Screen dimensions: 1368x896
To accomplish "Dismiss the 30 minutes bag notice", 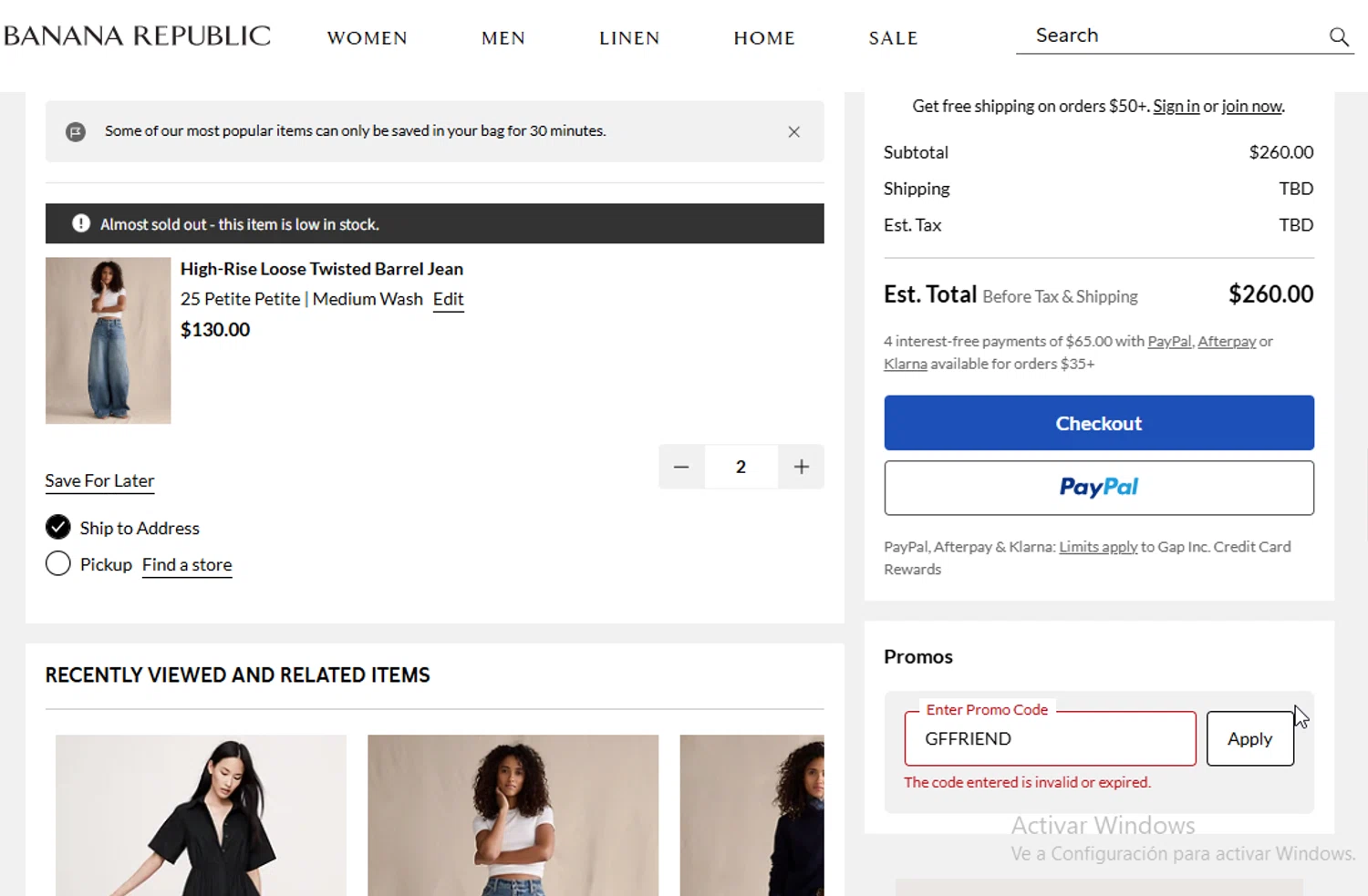I will click(793, 131).
